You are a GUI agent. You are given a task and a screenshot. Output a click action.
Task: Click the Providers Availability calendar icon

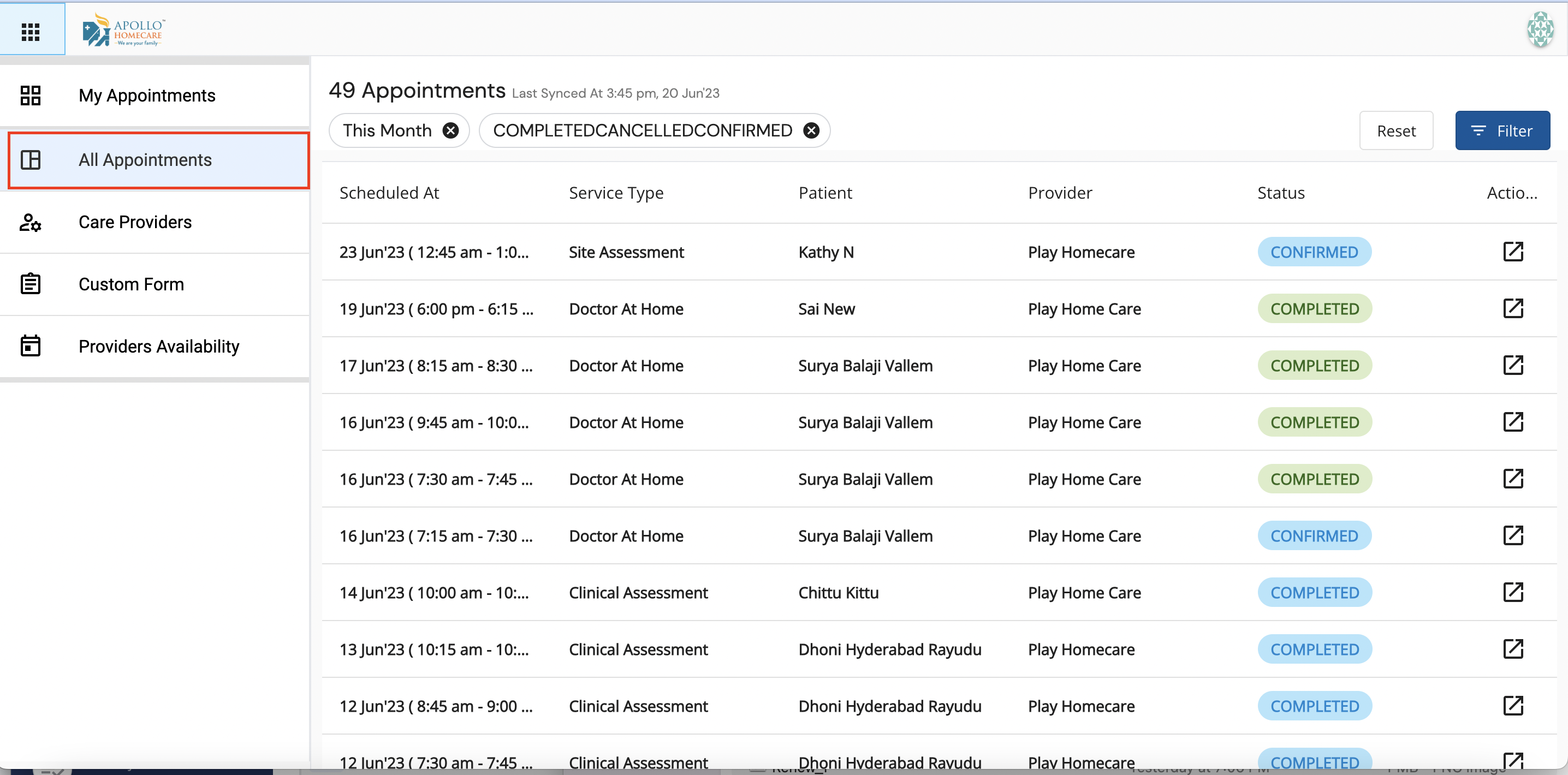[x=31, y=345]
